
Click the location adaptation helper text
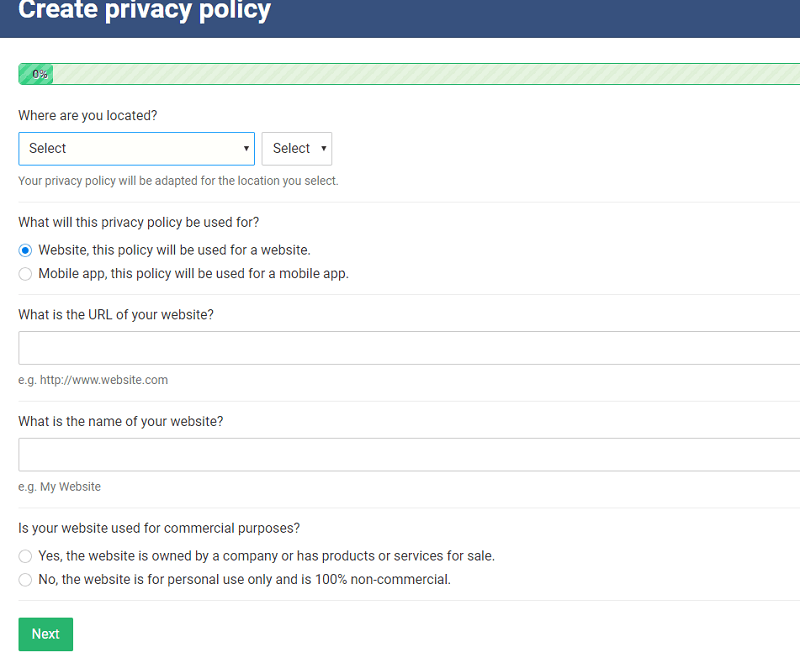pyautogui.click(x=178, y=181)
